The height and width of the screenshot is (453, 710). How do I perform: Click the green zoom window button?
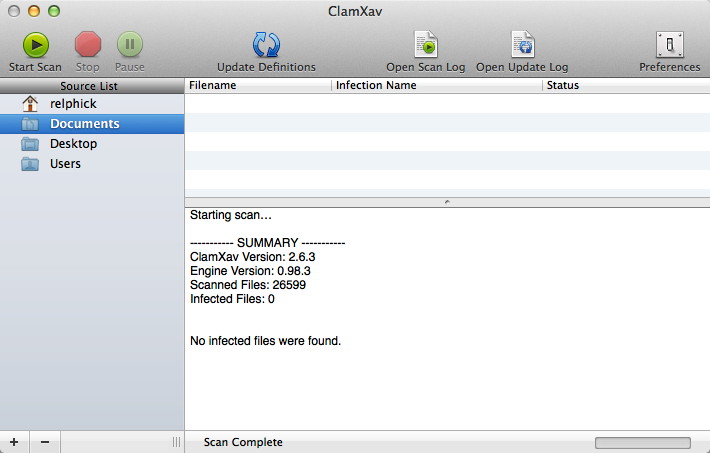54,11
